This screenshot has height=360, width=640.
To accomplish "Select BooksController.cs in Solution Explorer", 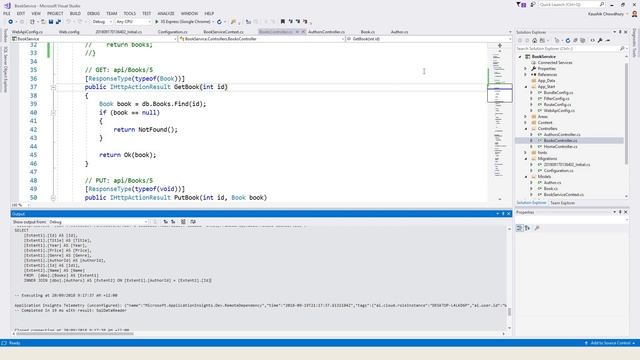I will point(560,140).
